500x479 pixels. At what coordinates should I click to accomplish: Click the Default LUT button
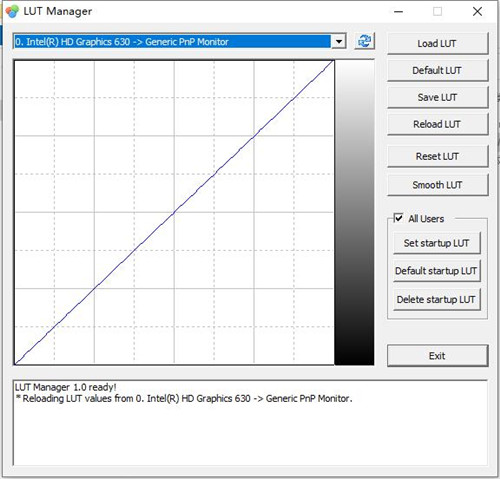coord(437,70)
